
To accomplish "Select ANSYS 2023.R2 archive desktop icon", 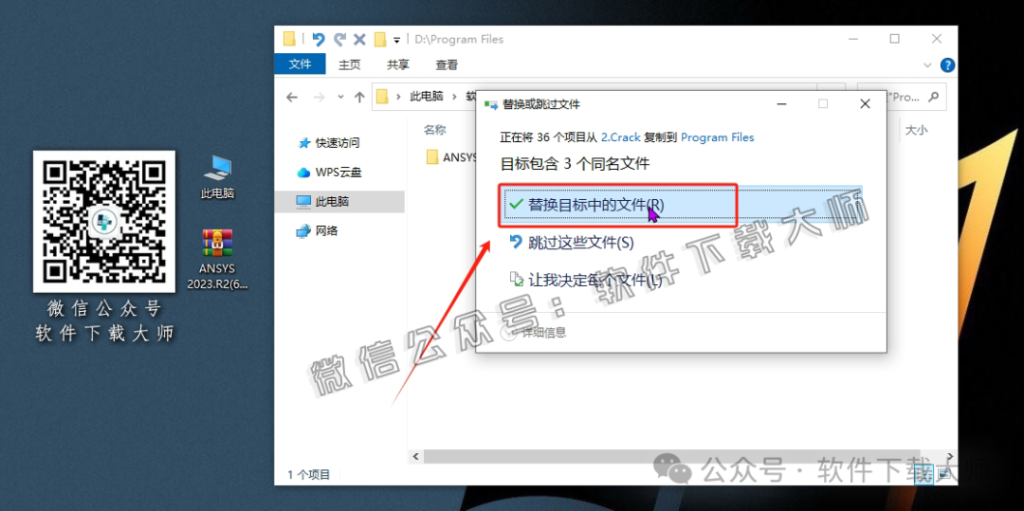I will coord(218,259).
